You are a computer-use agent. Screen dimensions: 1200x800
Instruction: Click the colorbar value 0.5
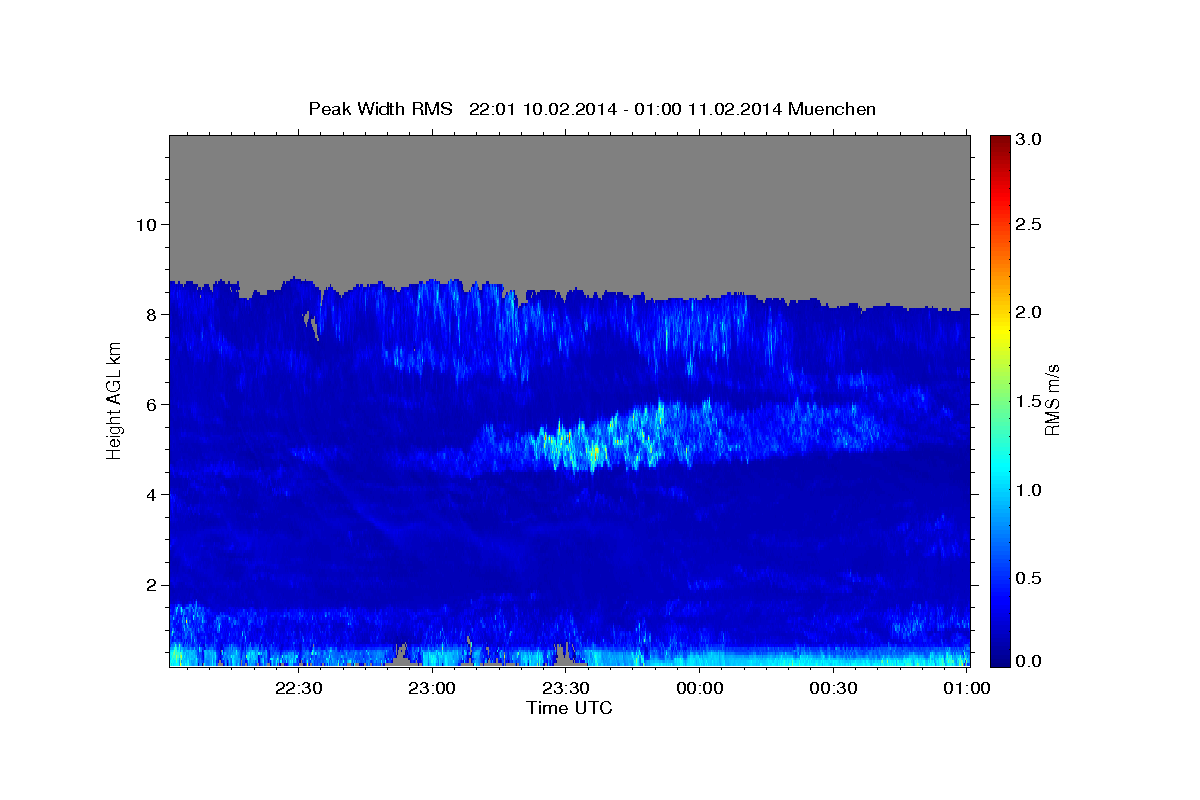(1029, 578)
